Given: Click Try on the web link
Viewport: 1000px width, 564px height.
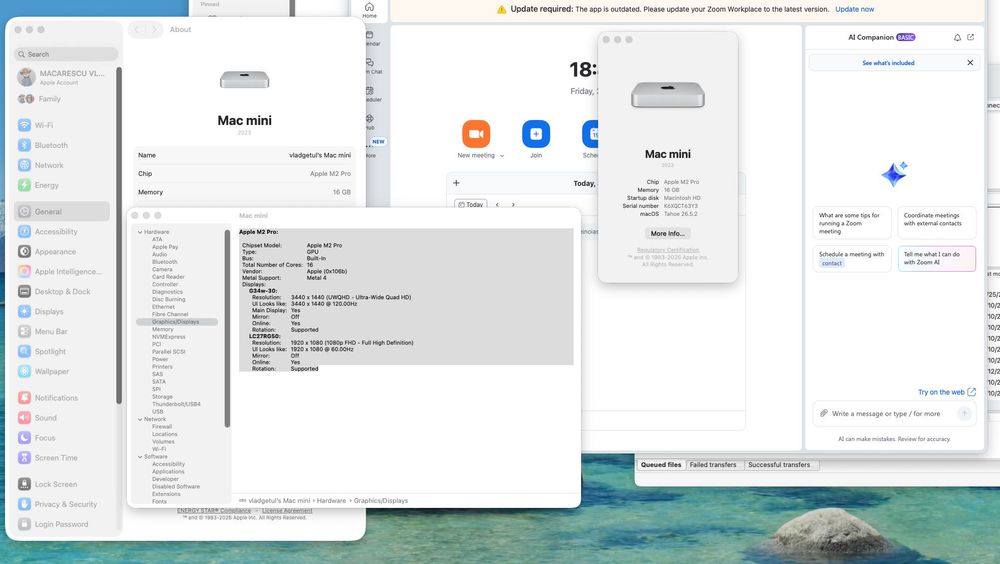Looking at the screenshot, I should tap(947, 392).
